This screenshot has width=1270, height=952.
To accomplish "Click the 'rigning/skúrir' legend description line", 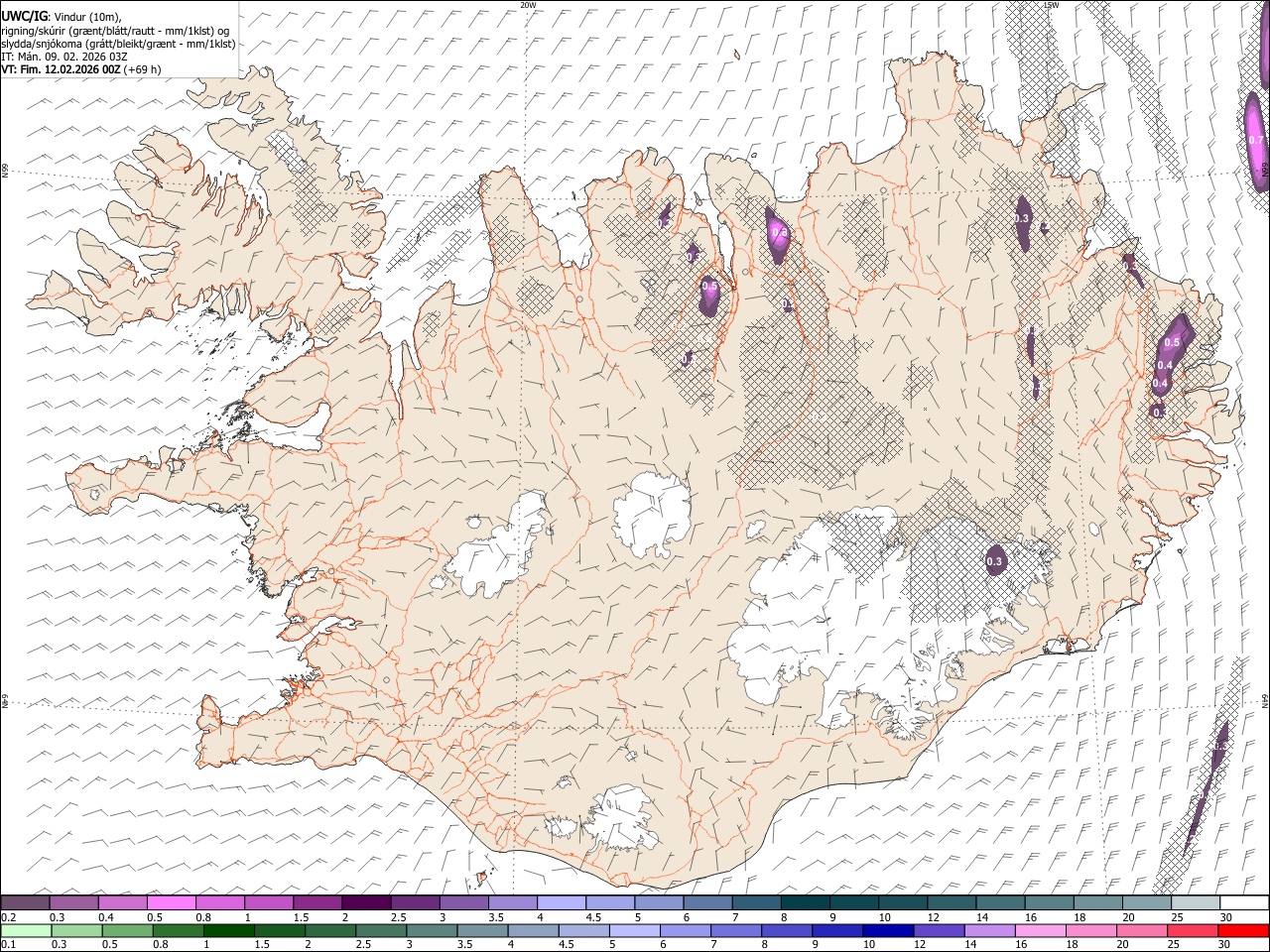I will pyautogui.click(x=117, y=31).
